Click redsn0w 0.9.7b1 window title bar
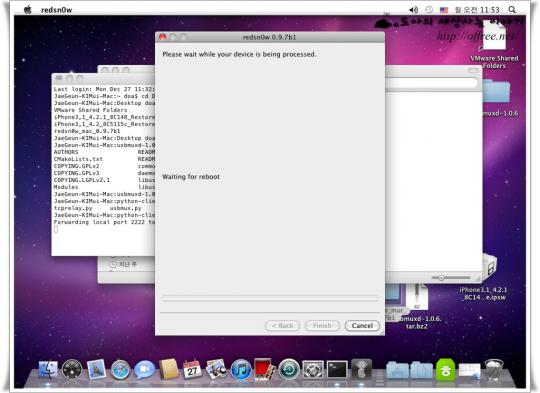 pyautogui.click(x=270, y=37)
